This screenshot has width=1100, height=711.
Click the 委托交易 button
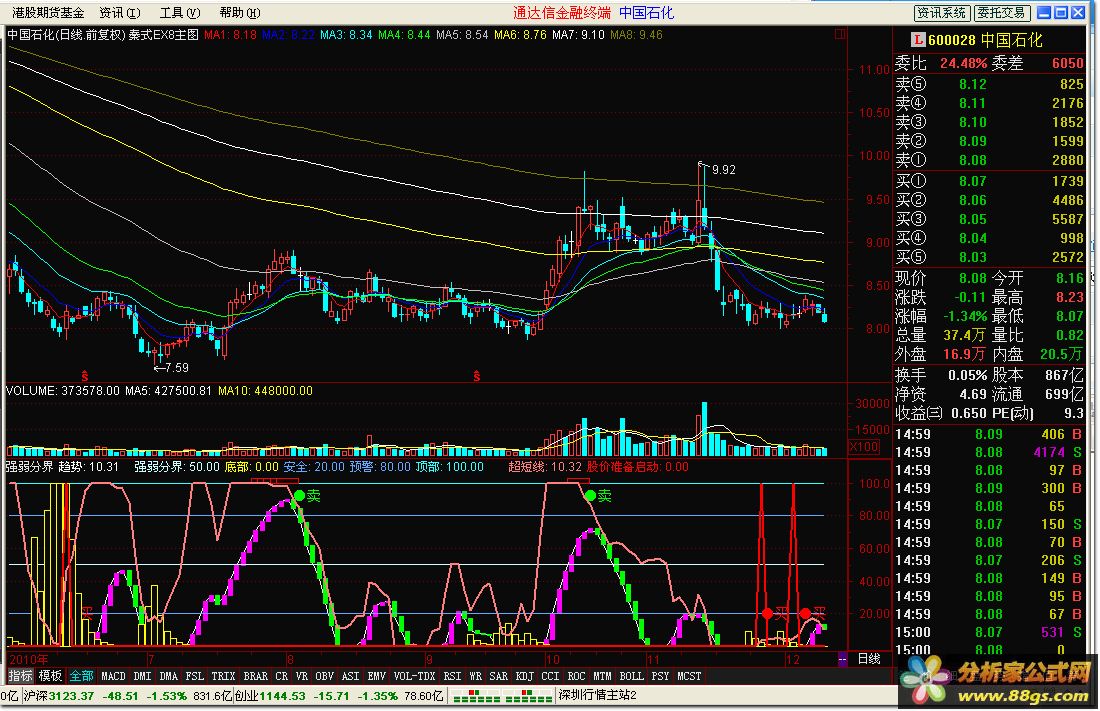coord(1002,13)
